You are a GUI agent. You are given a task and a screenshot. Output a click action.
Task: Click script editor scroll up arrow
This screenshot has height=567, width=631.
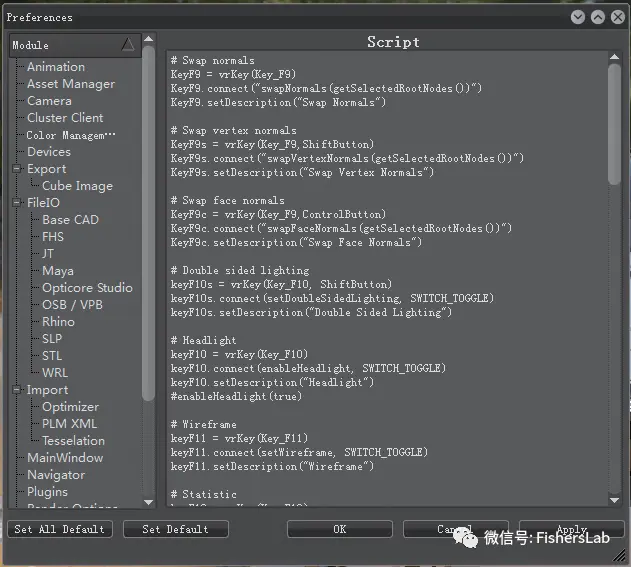[614, 57]
